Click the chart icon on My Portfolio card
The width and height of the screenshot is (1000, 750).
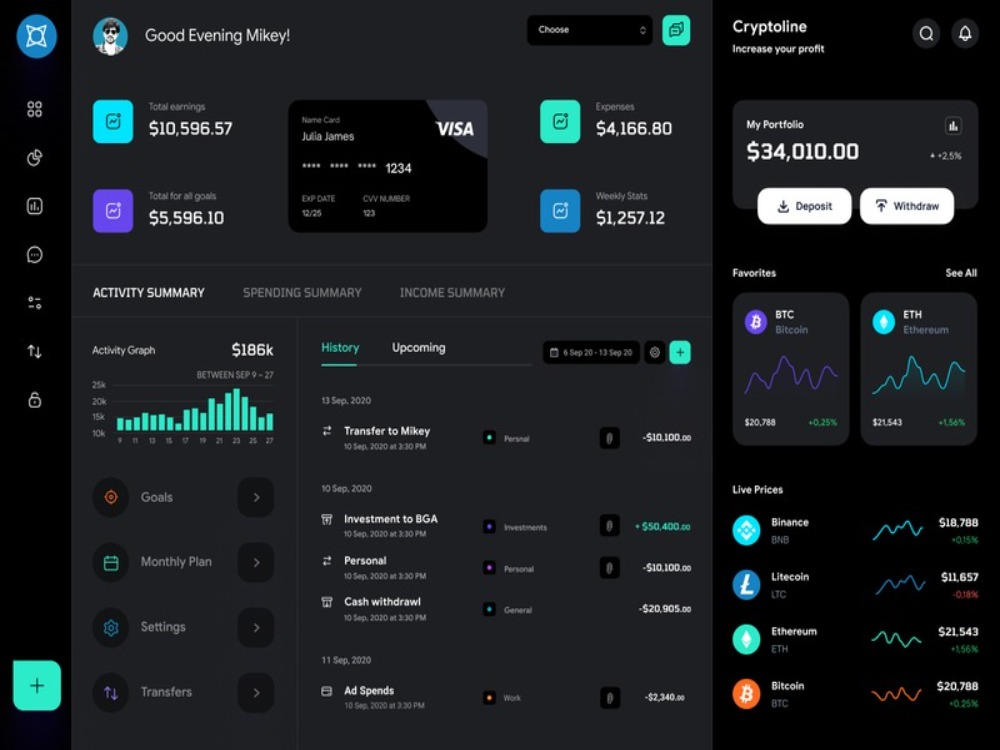tap(953, 125)
